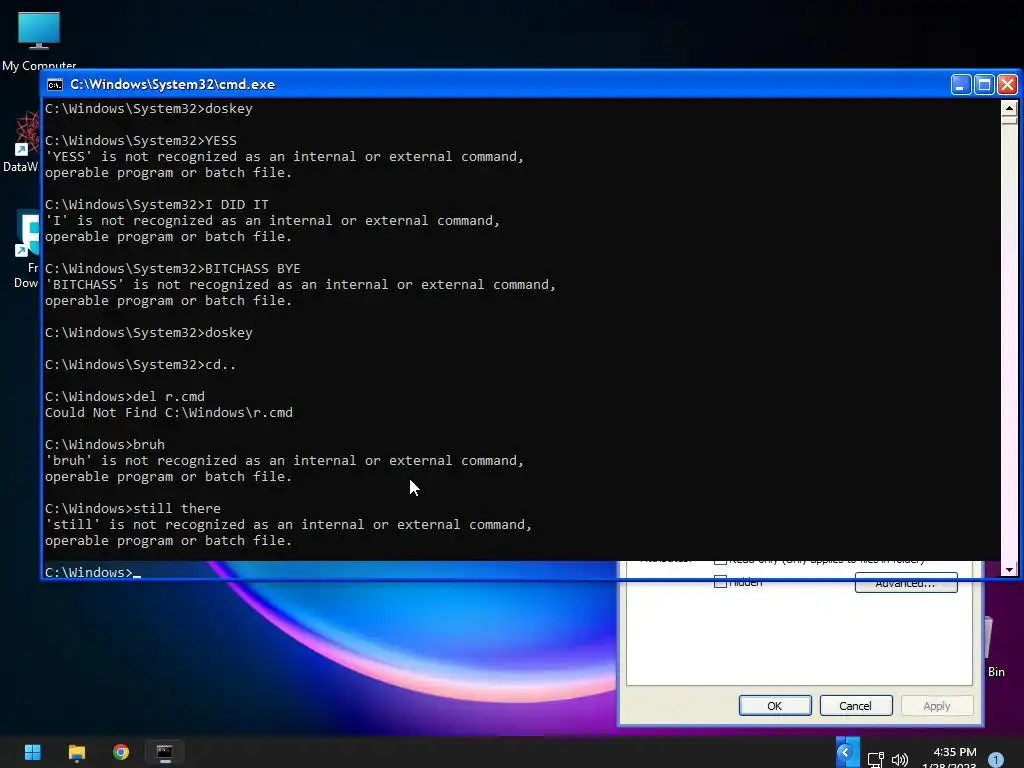Click OK in the properties dialog
Viewport: 1024px width, 768px height.
[x=775, y=706]
